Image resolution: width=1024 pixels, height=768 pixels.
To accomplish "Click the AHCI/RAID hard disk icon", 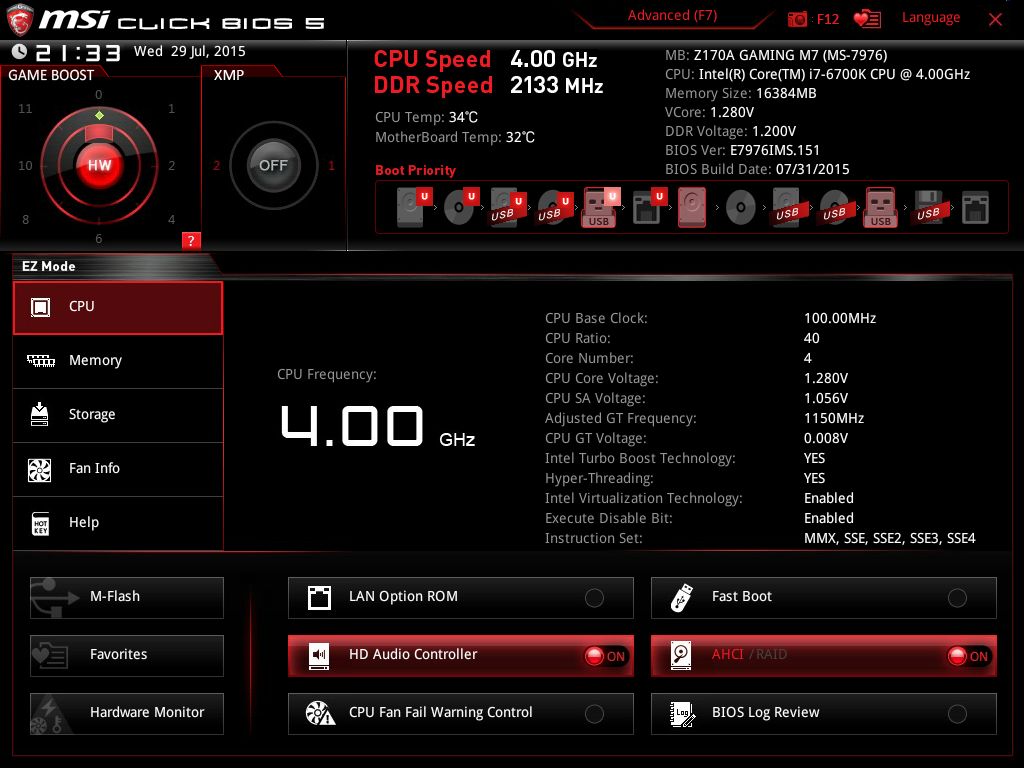I will tap(681, 655).
